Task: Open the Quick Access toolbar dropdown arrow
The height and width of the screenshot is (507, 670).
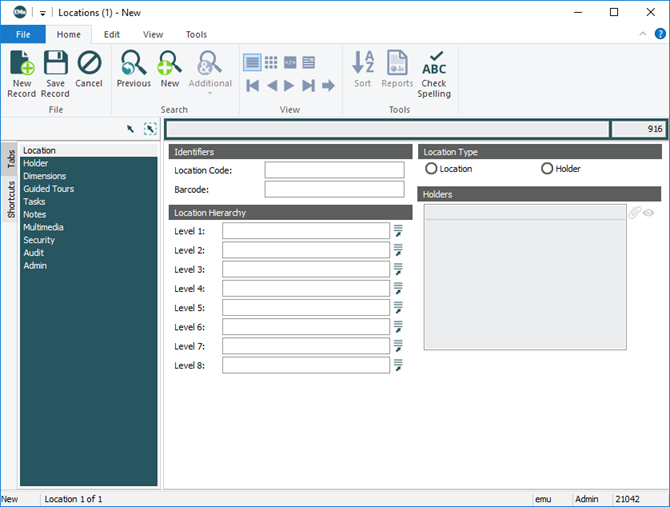Action: tap(43, 12)
